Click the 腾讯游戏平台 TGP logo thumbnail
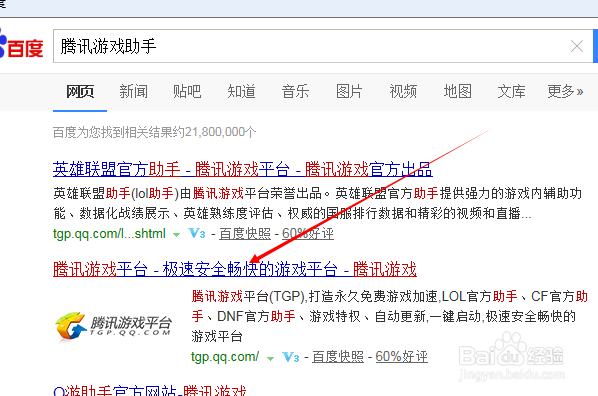The height and width of the screenshot is (396, 598). (x=113, y=326)
